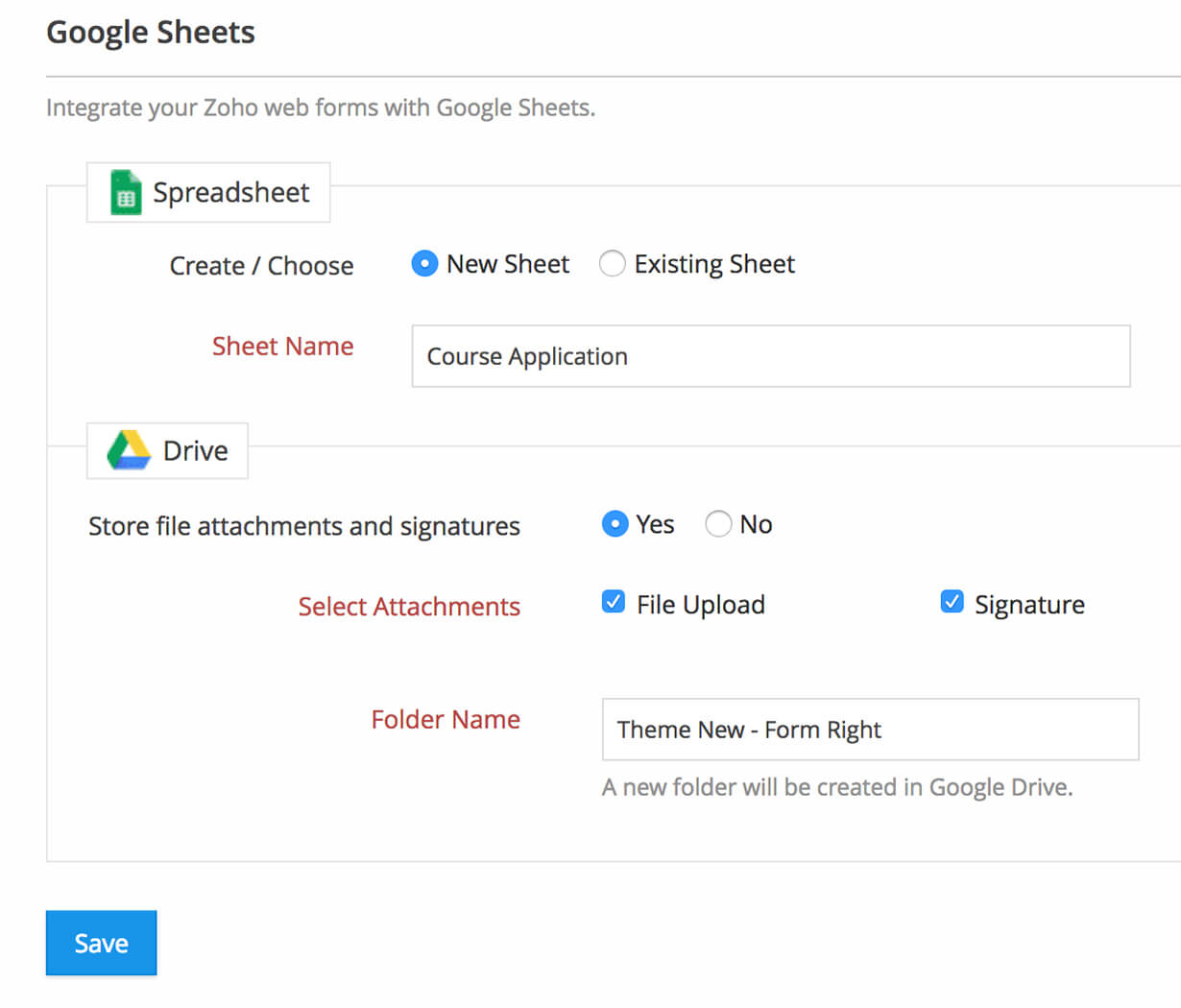This screenshot has width=1181, height=1008.
Task: Focus the Folder Name input box
Action: pos(870,730)
